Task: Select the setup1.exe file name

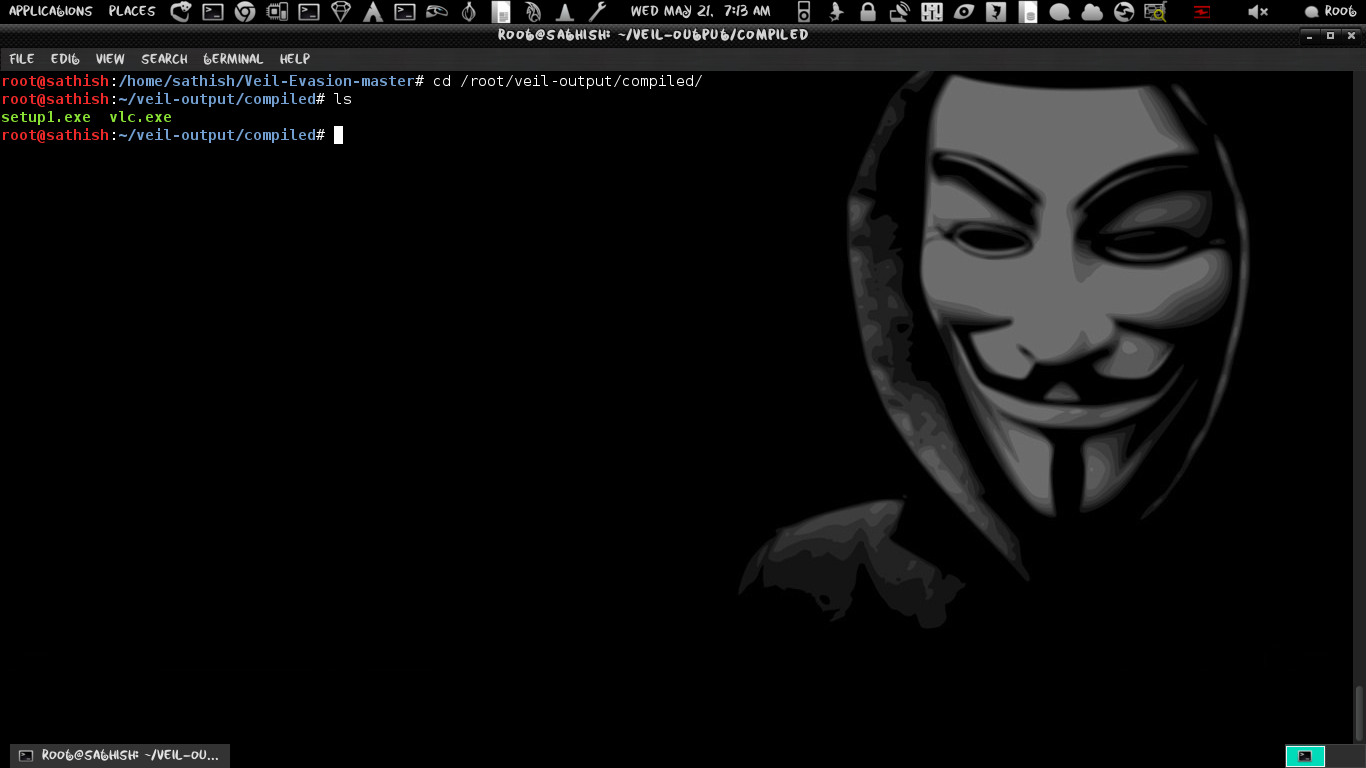Action: click(46, 117)
